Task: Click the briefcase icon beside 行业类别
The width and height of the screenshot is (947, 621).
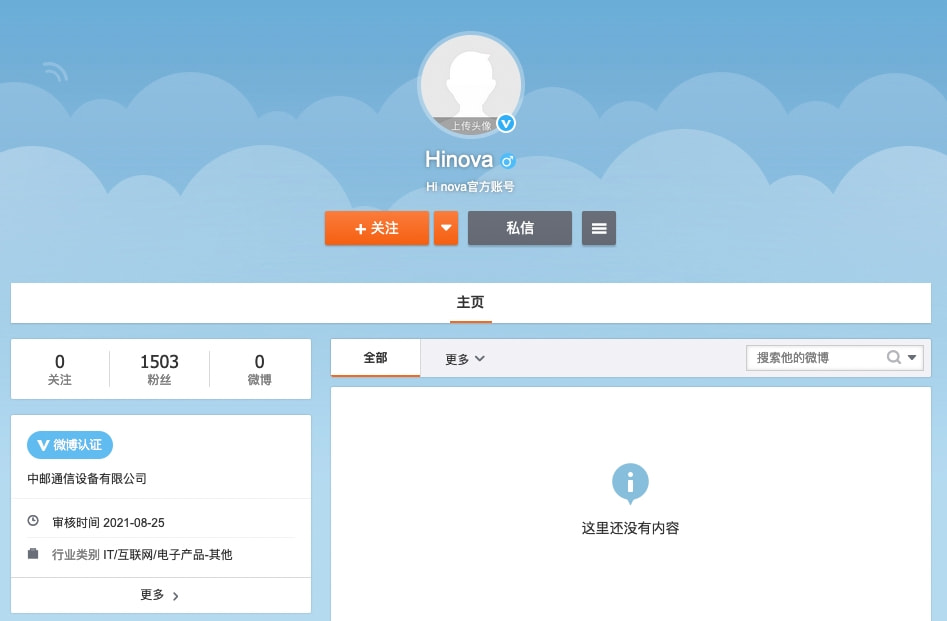Action: coord(33,553)
